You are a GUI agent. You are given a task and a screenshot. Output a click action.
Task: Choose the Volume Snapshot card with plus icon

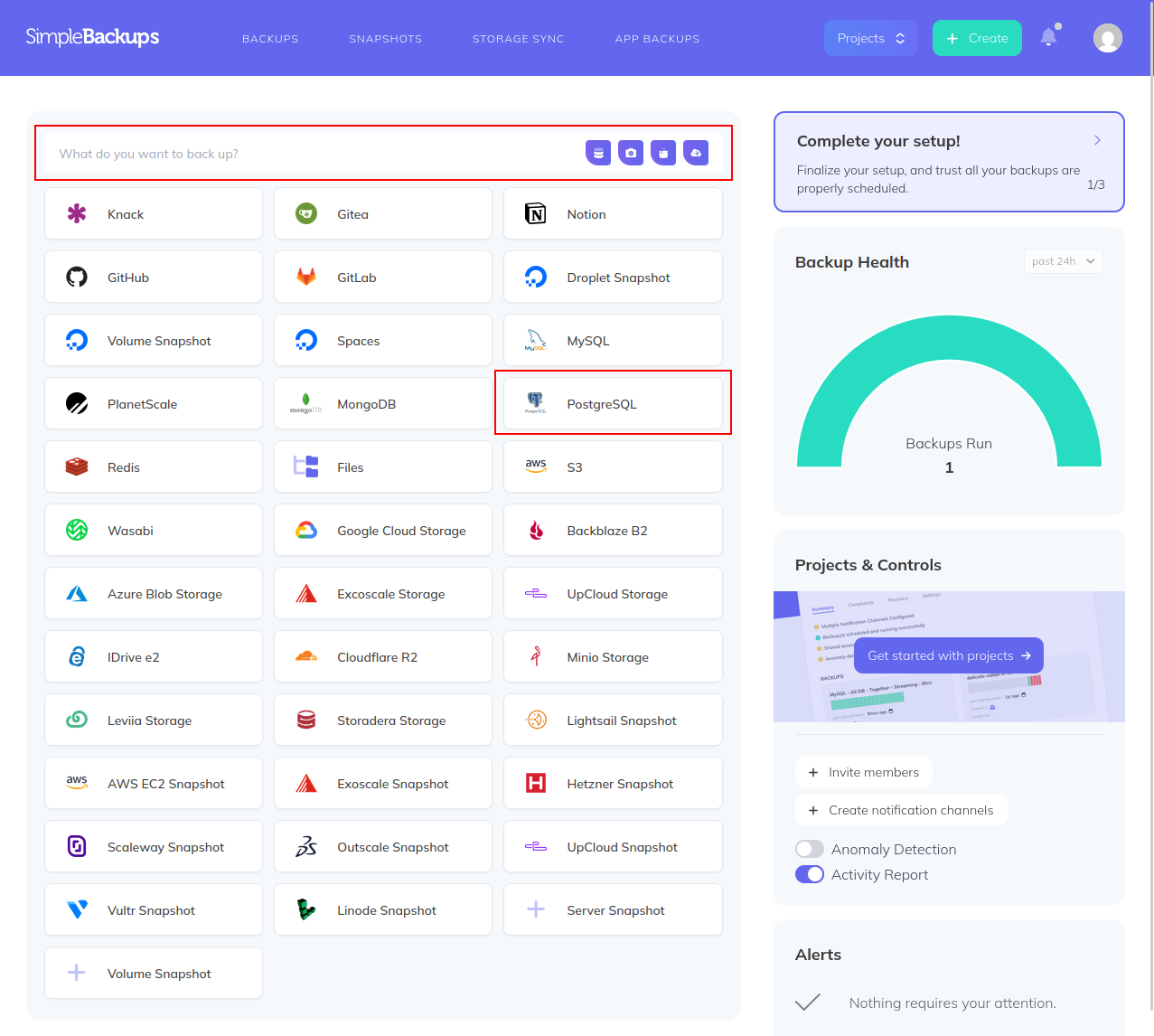(154, 974)
